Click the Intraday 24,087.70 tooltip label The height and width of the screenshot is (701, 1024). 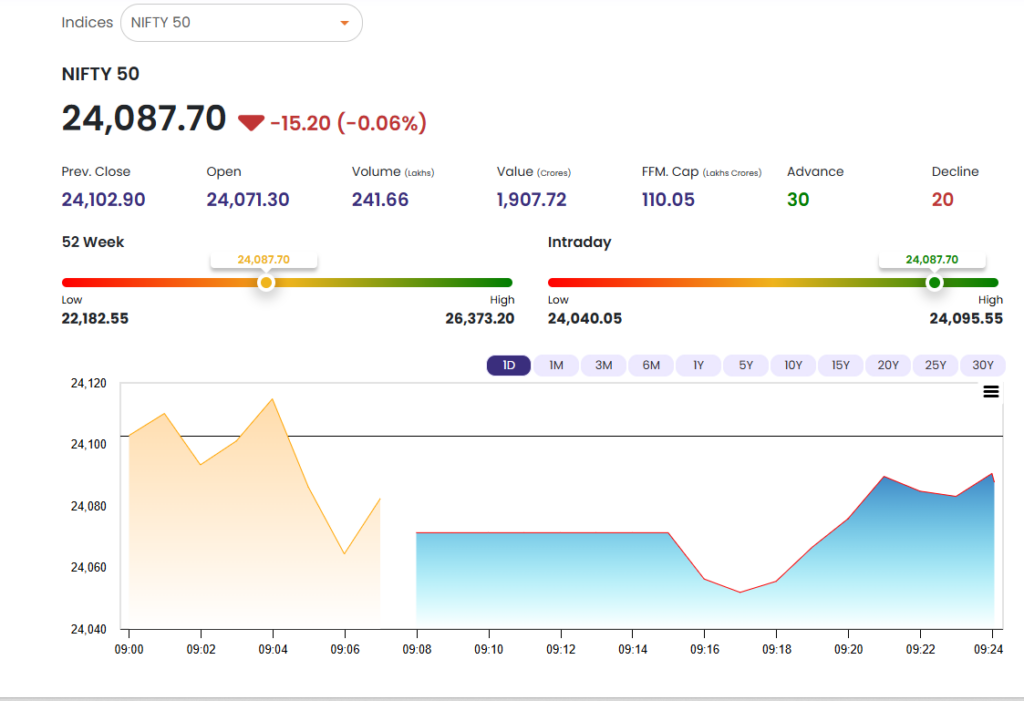point(932,260)
